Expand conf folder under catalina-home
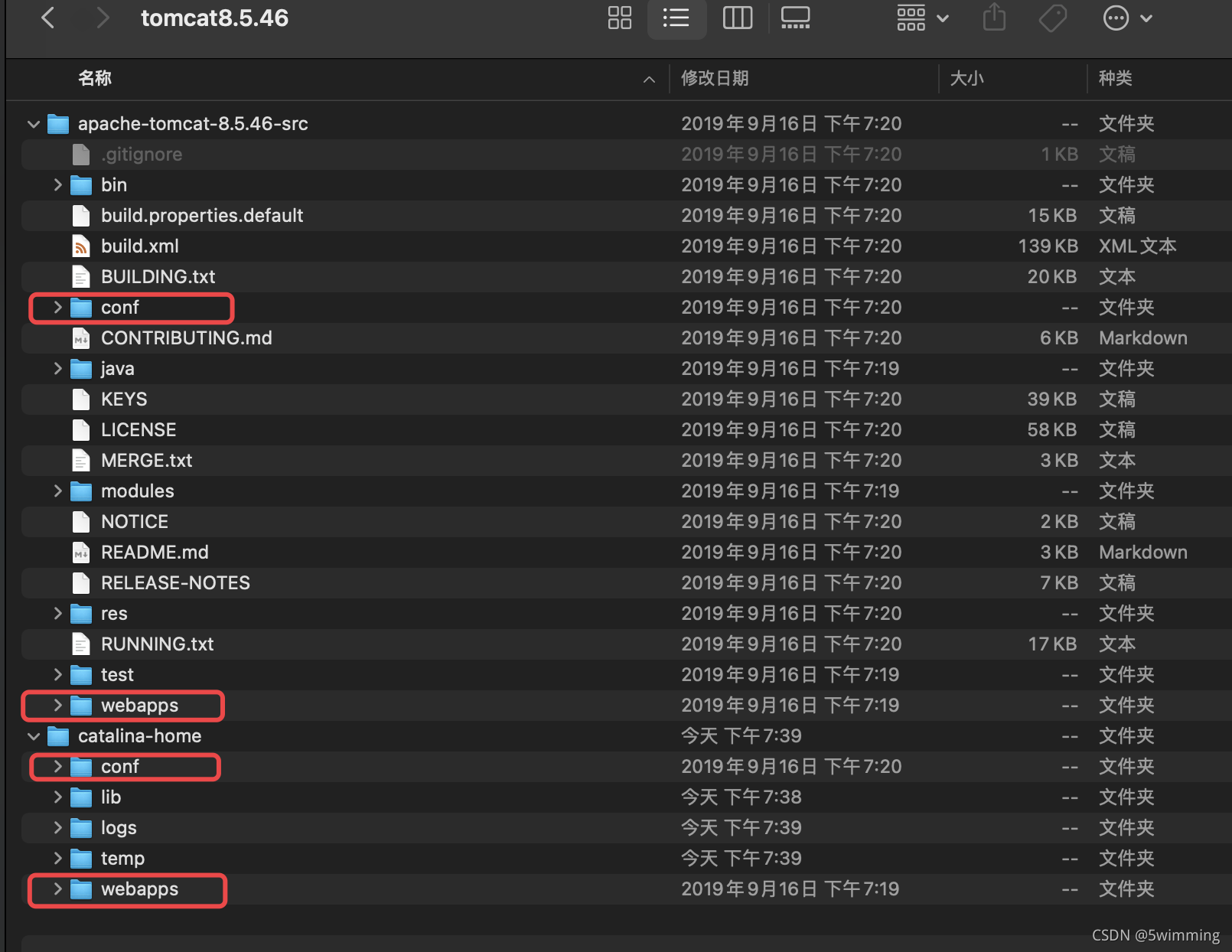 pos(57,766)
